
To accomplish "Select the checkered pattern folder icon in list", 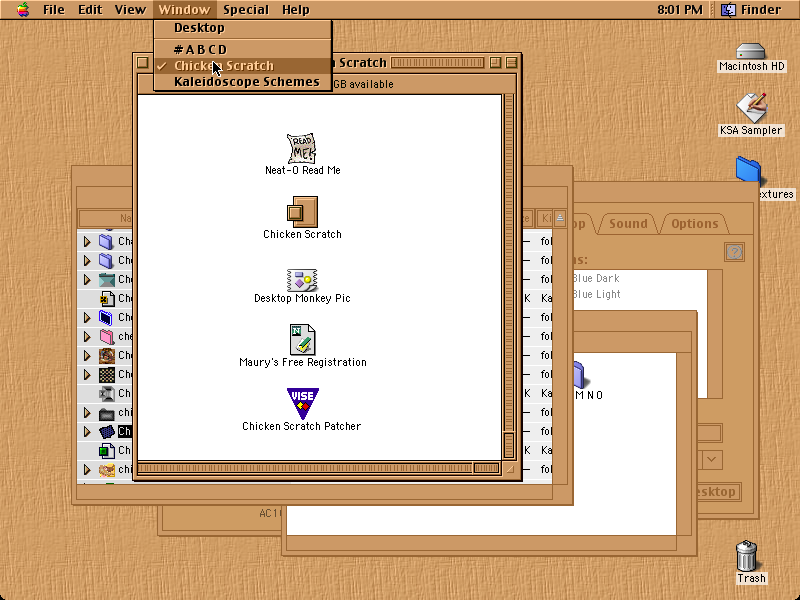I will coord(107,375).
